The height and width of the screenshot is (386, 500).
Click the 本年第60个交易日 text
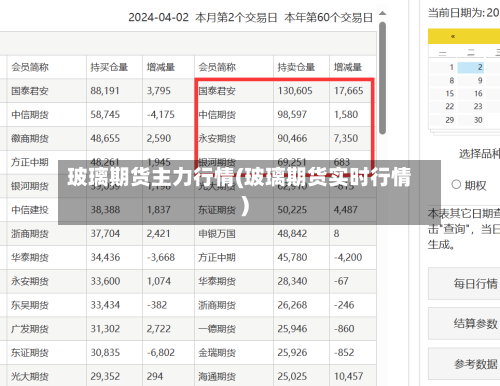[328, 17]
